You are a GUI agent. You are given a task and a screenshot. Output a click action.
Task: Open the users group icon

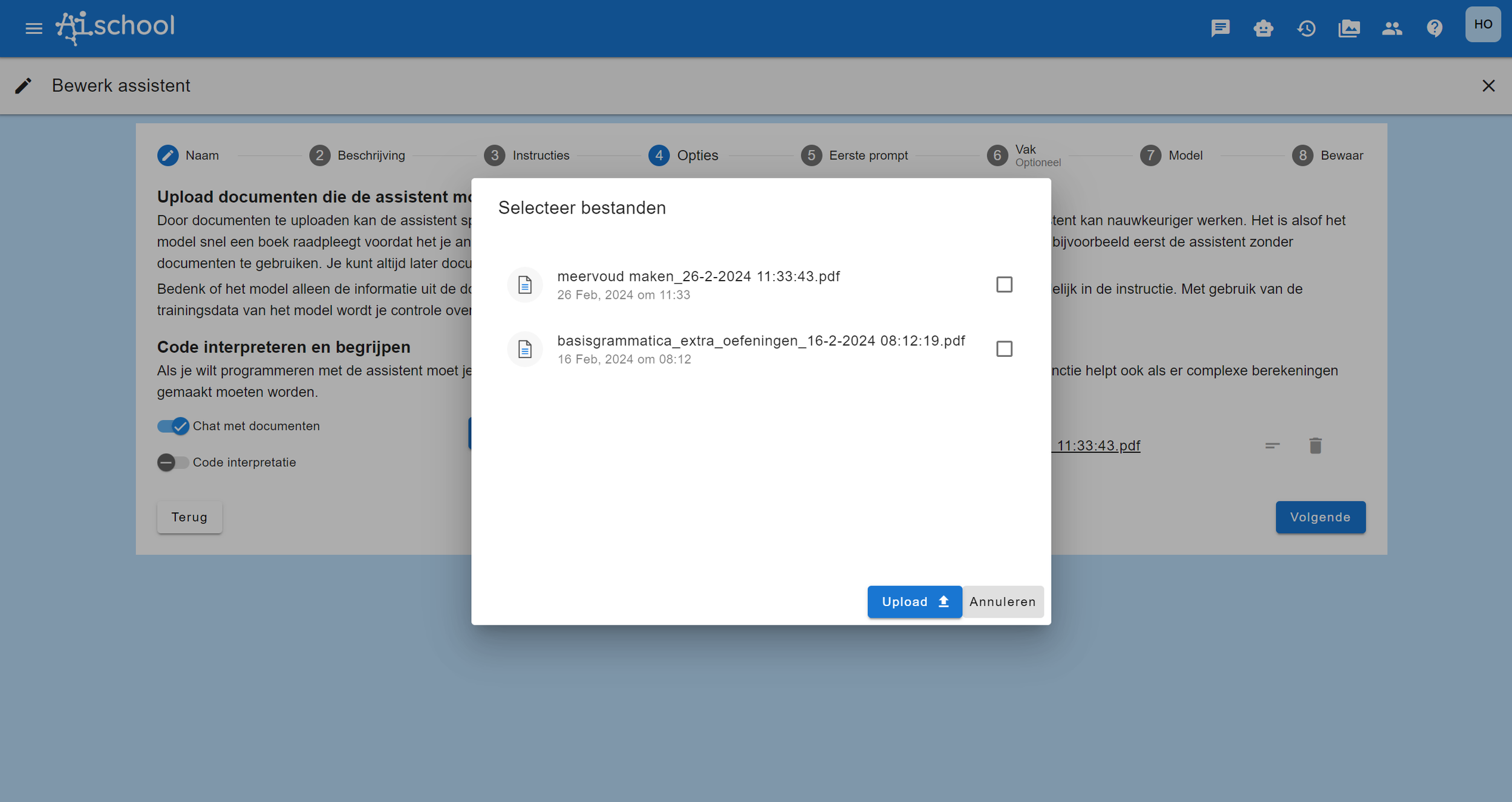point(1392,28)
